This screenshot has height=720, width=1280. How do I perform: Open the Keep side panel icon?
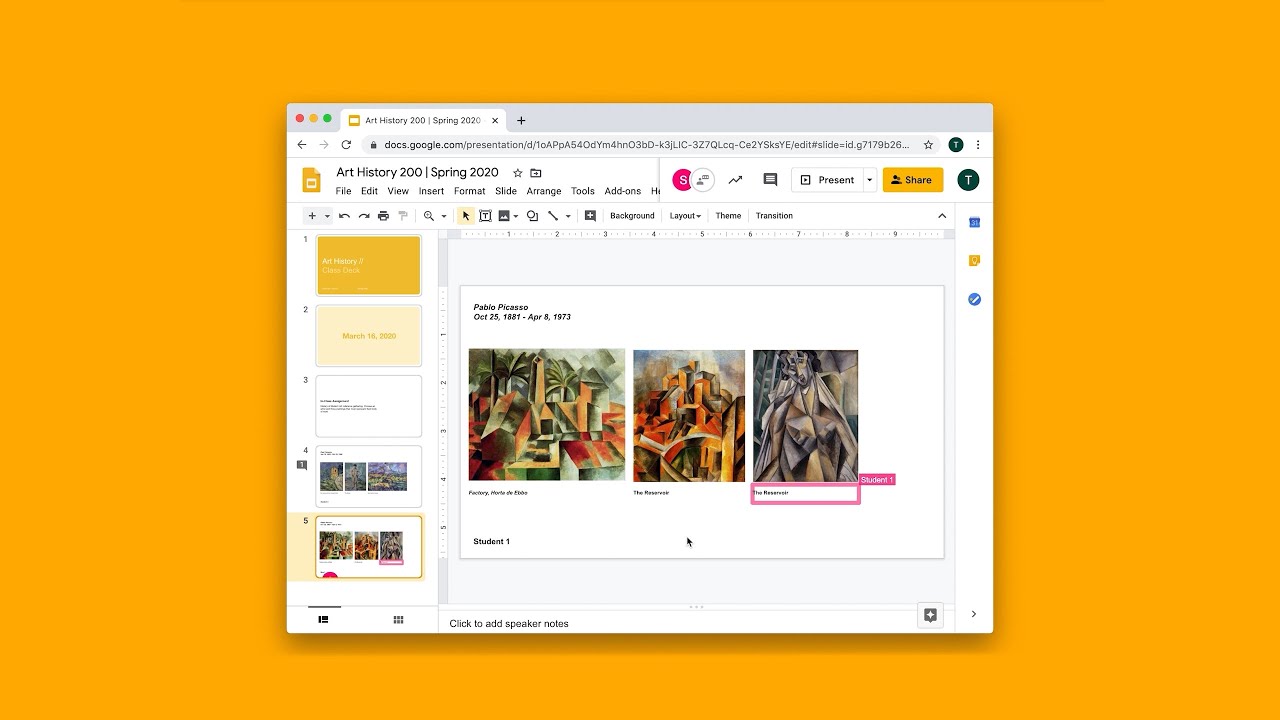click(x=974, y=261)
